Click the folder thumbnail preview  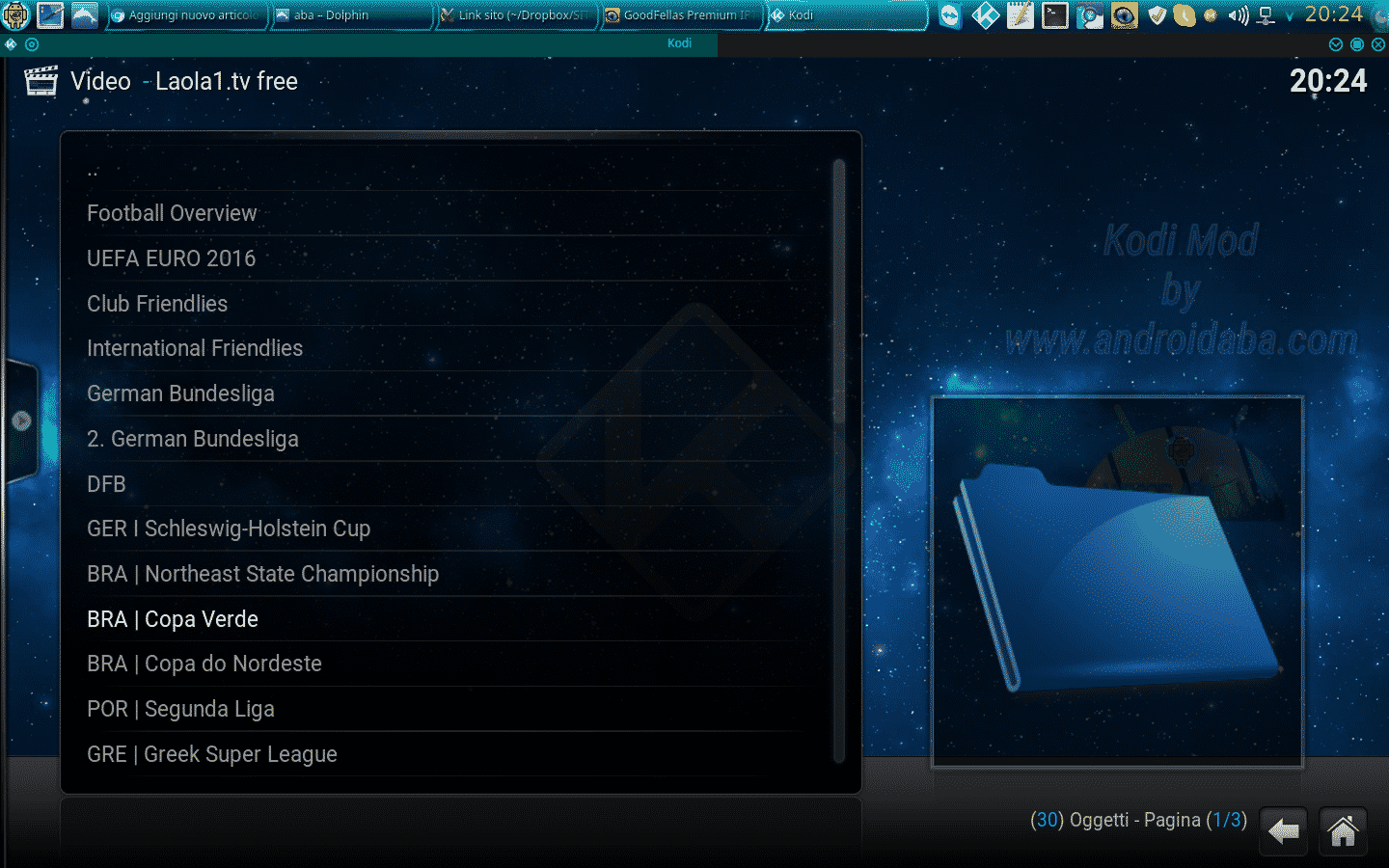[x=1117, y=582]
